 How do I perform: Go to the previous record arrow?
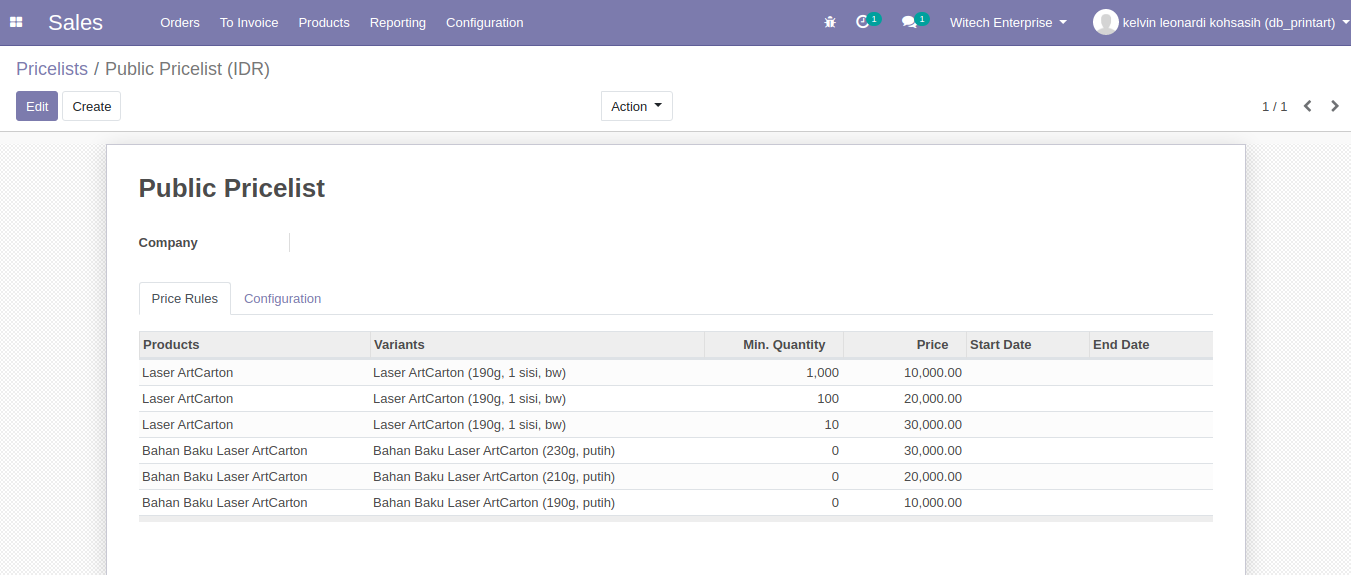tap(1307, 106)
